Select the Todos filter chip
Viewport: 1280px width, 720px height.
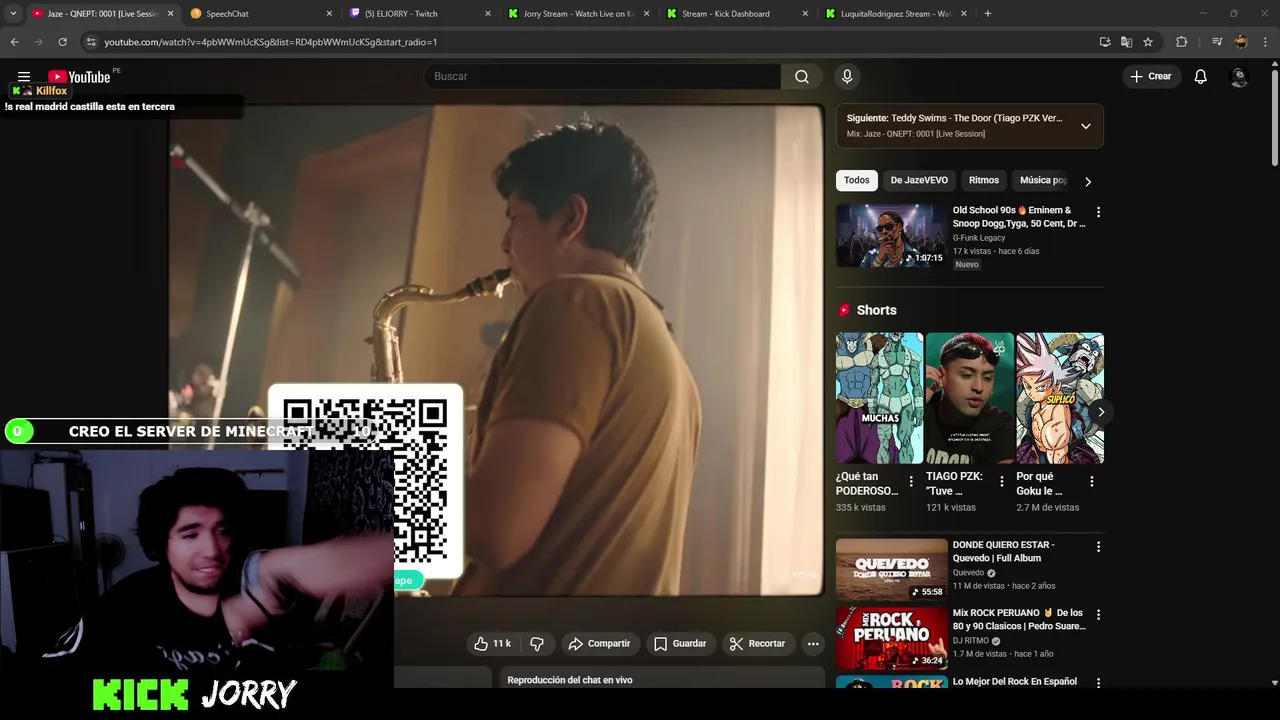[857, 180]
